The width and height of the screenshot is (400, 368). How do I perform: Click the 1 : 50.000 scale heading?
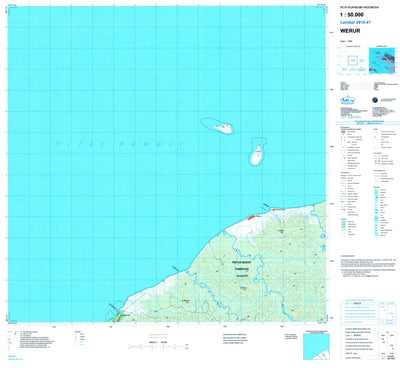(351, 15)
